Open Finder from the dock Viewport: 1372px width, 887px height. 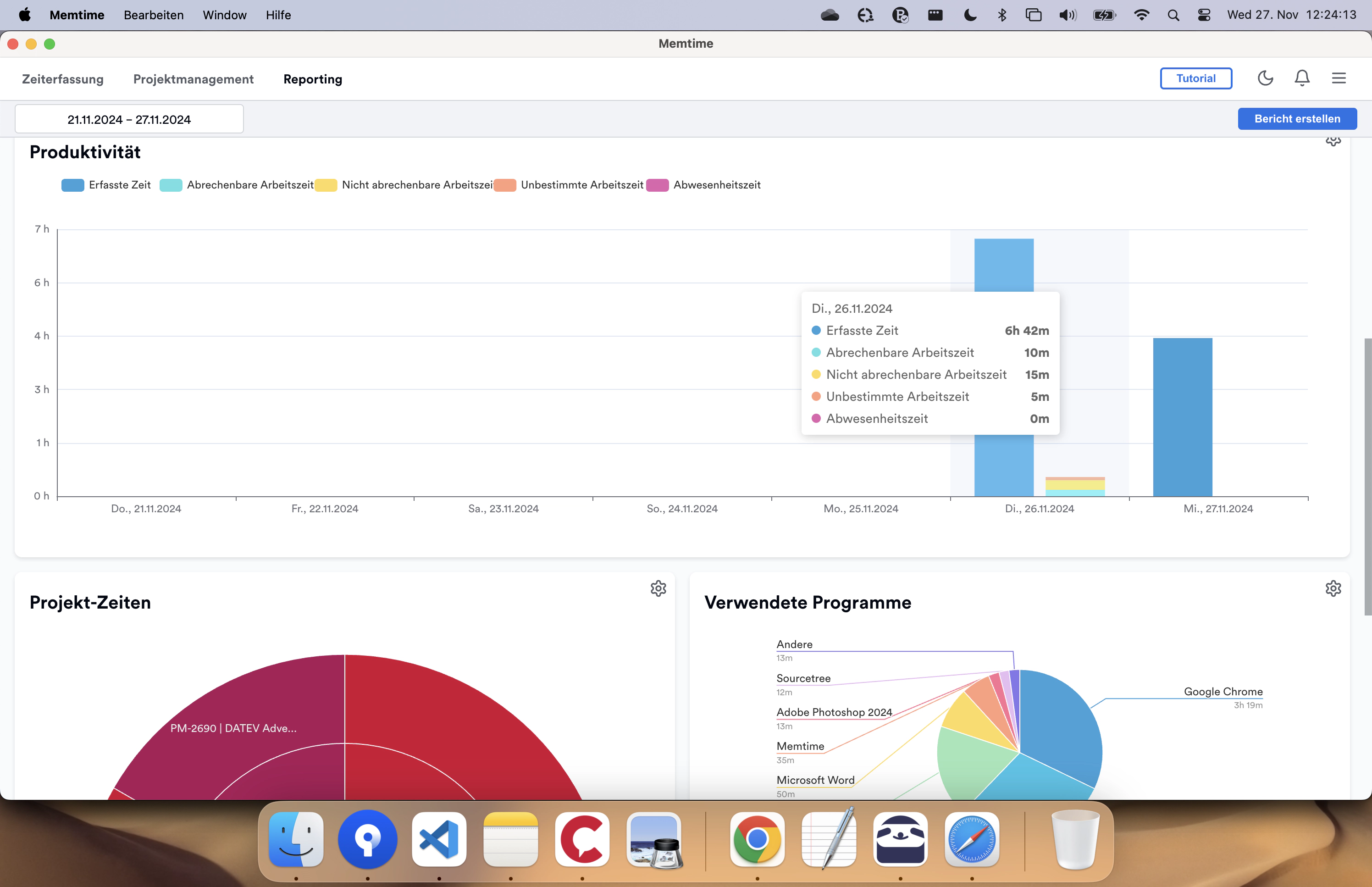coord(296,839)
